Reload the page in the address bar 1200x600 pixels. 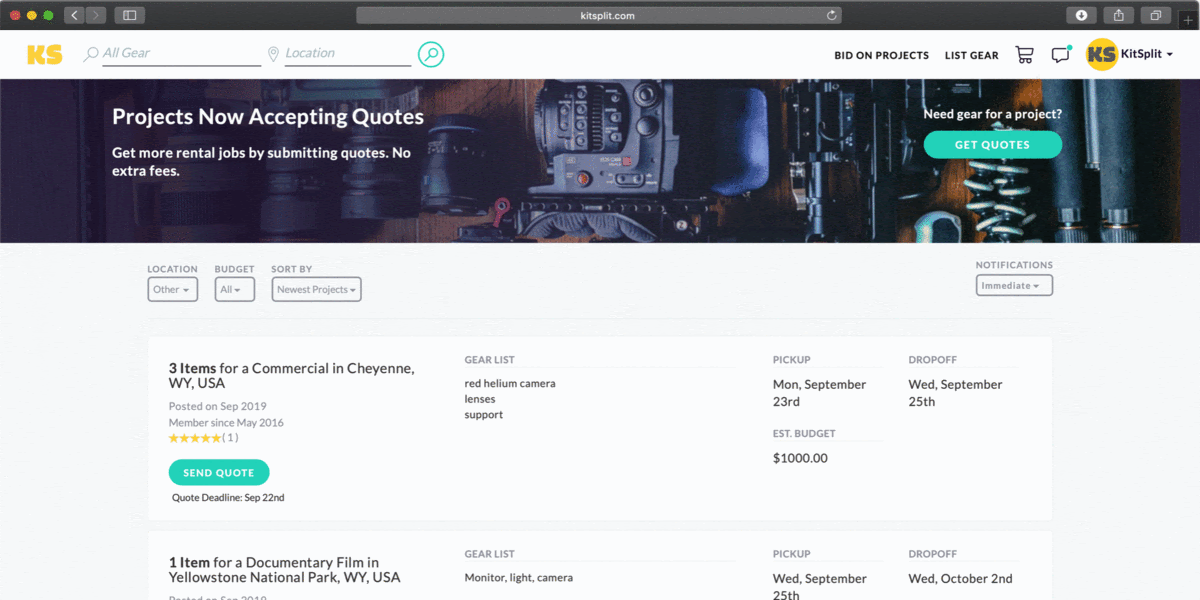(831, 15)
